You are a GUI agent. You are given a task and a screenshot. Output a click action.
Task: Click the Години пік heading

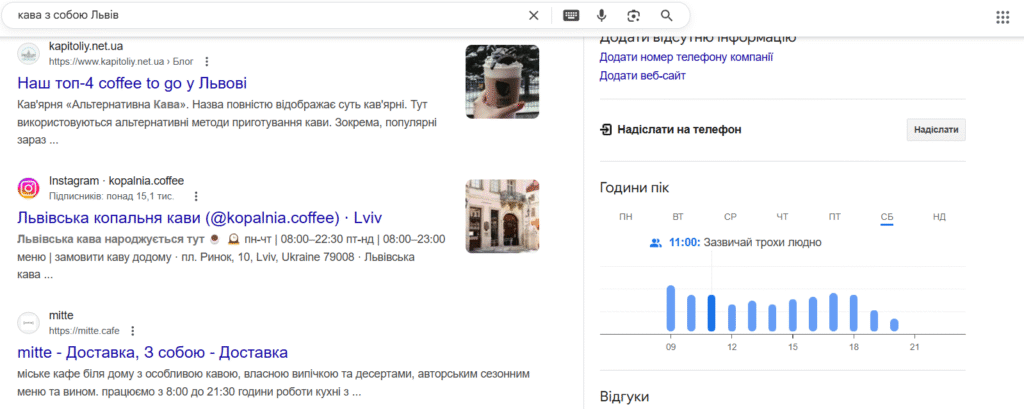click(x=634, y=188)
